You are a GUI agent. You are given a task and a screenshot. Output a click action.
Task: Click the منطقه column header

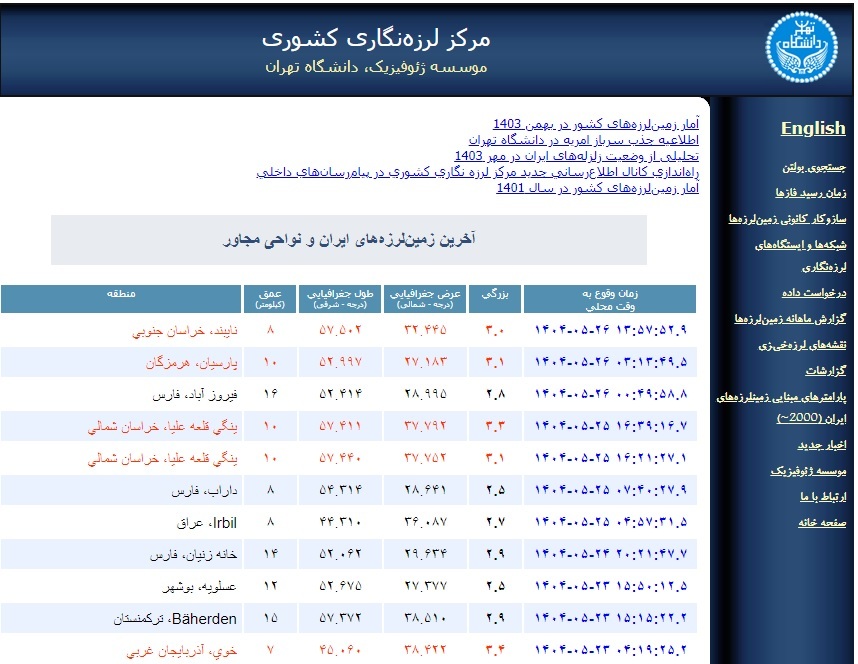coord(121,299)
